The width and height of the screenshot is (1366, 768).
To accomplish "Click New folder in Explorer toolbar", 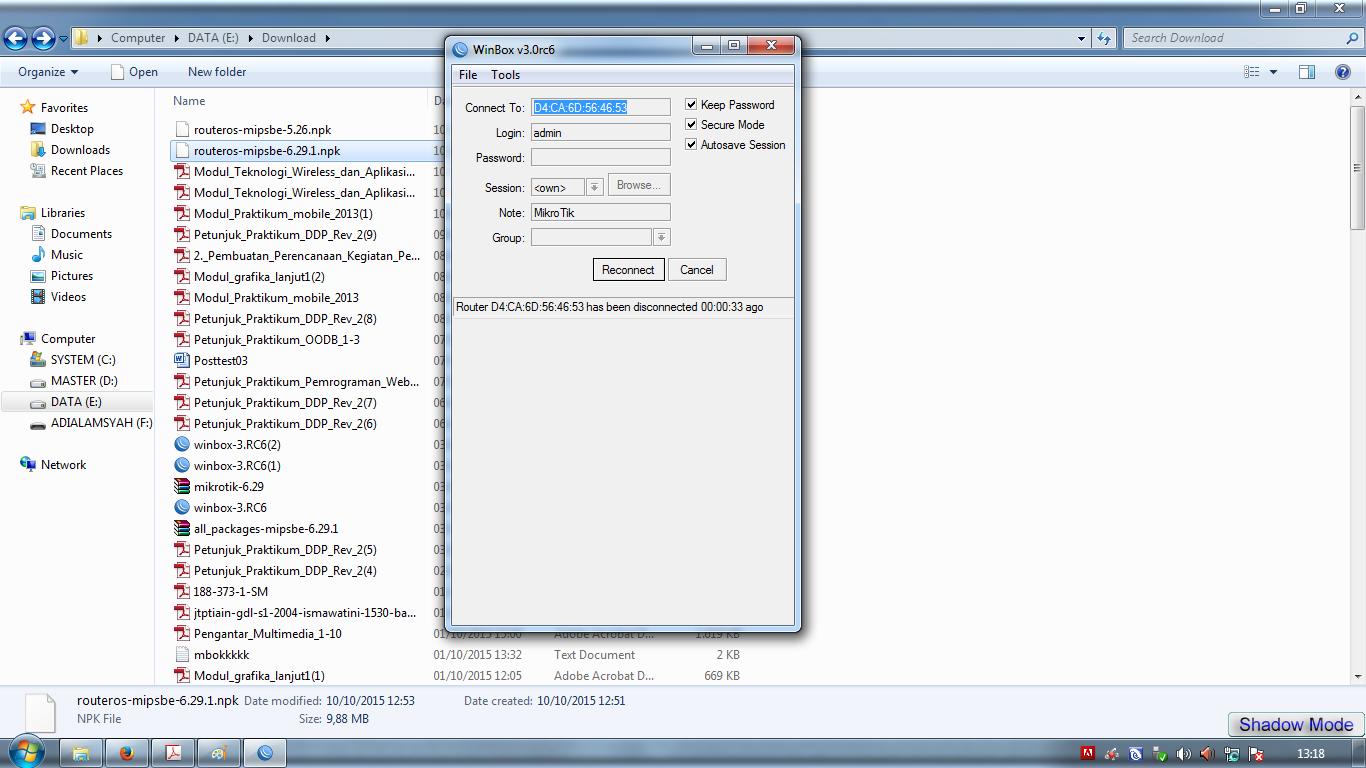I will [x=217, y=72].
